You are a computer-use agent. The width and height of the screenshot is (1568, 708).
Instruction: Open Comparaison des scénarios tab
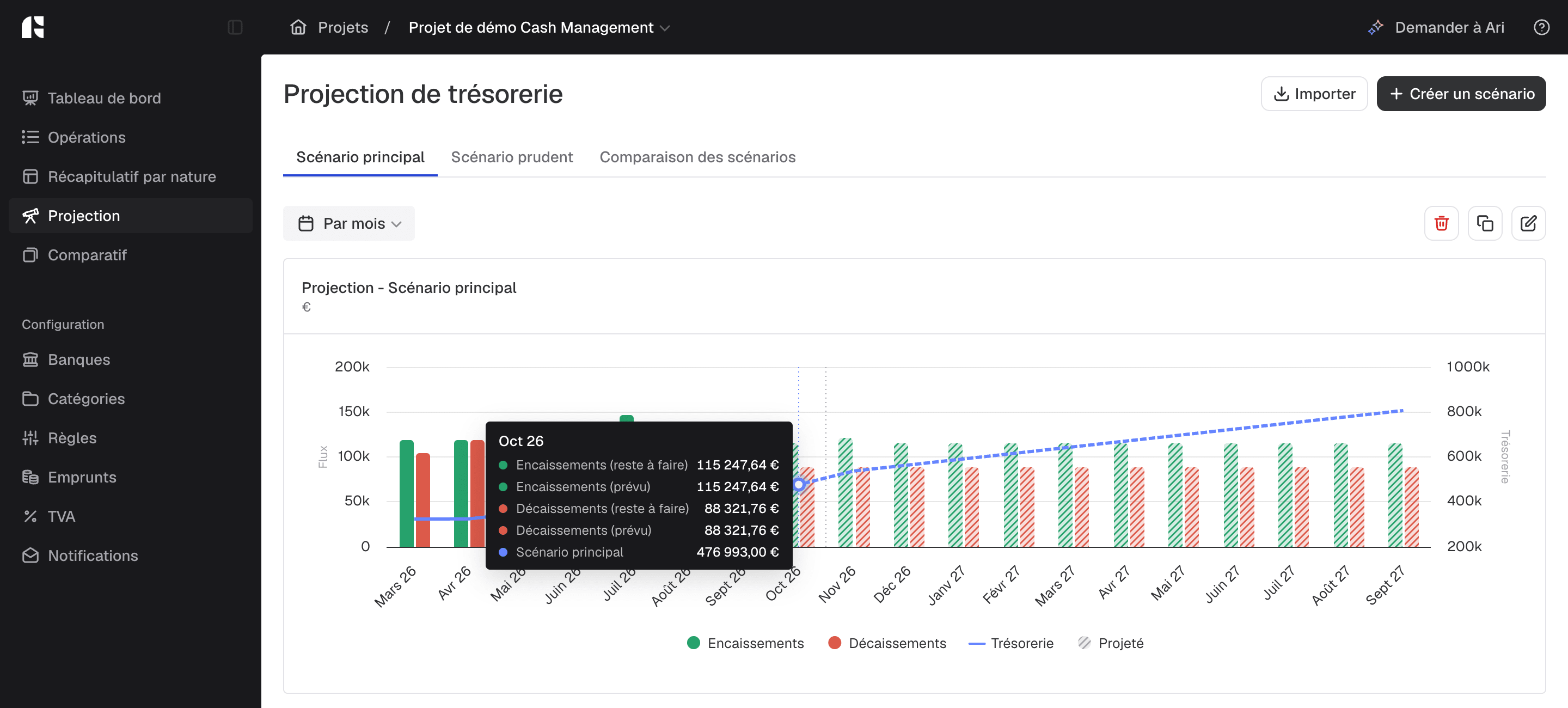tap(697, 157)
